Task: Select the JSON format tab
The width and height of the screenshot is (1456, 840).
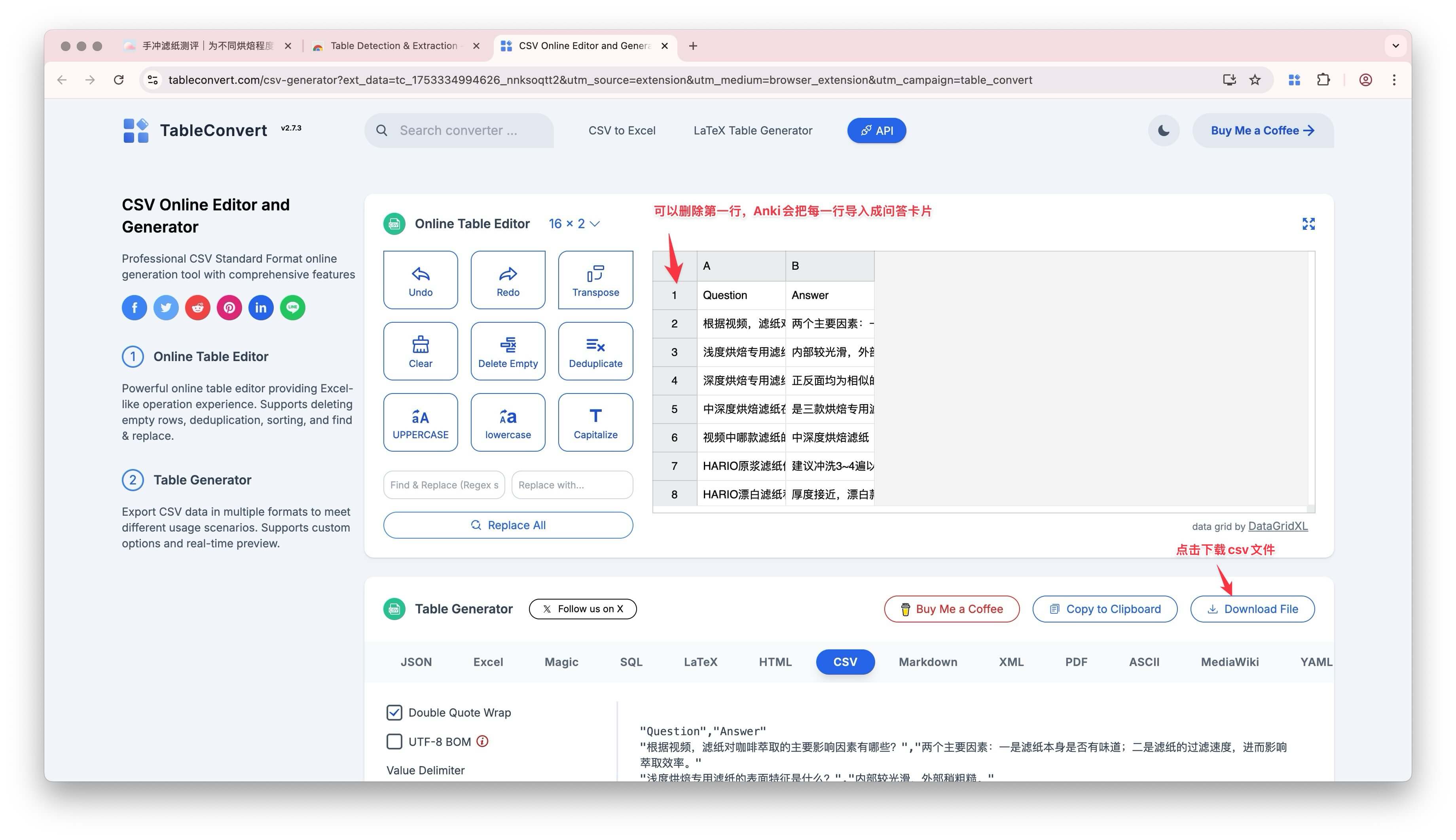Action: click(x=415, y=662)
